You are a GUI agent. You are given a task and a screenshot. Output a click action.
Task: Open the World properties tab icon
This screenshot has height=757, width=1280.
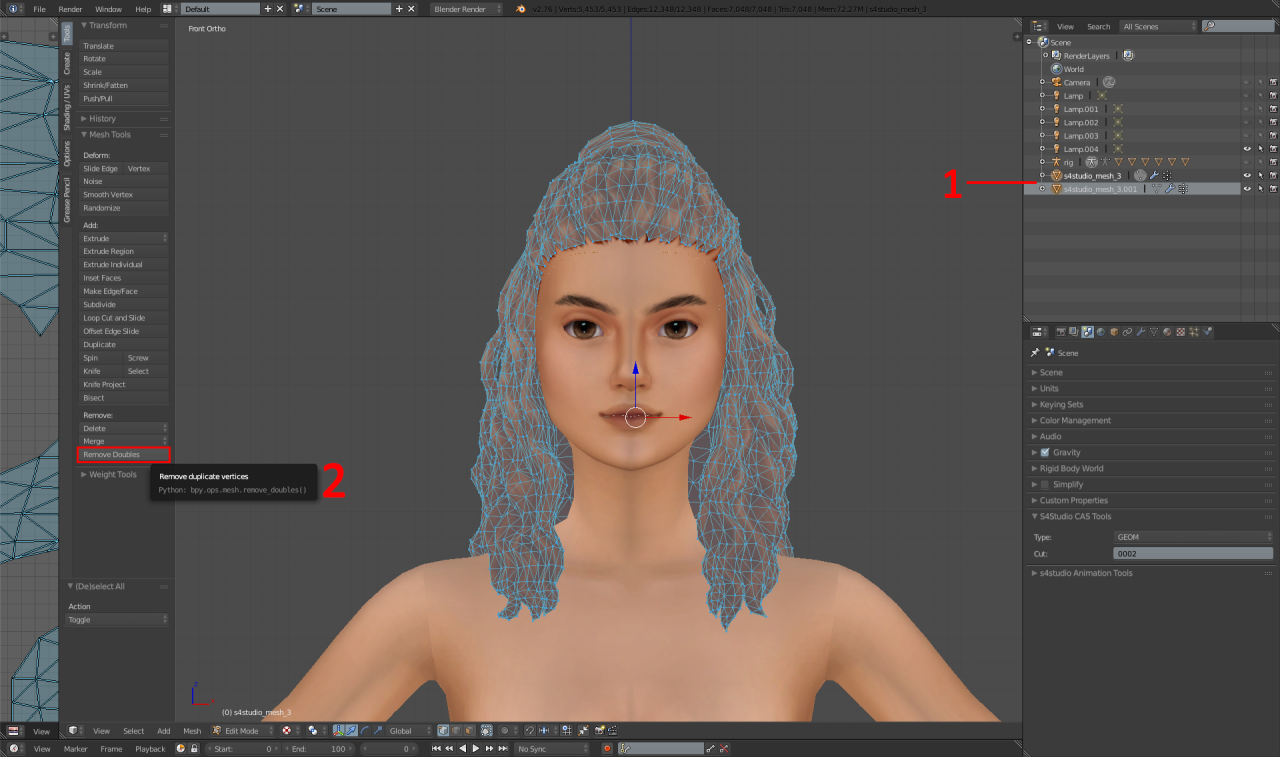(x=1101, y=332)
